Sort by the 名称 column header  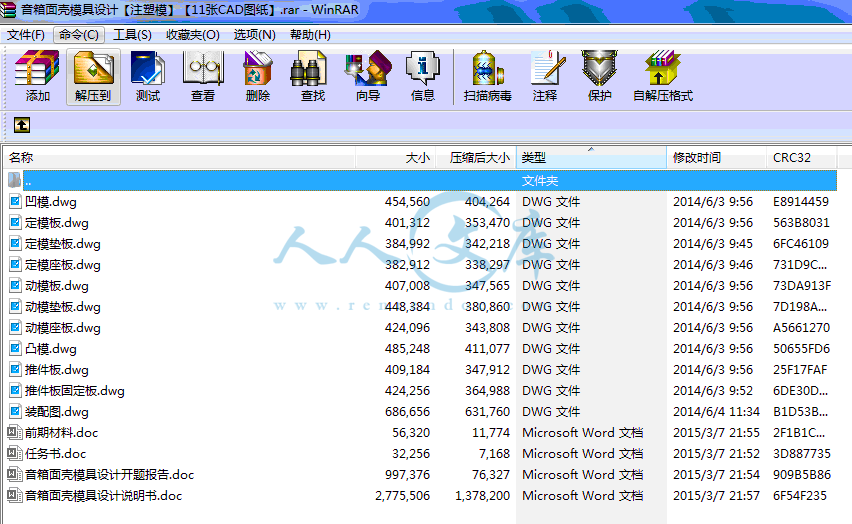click(180, 158)
